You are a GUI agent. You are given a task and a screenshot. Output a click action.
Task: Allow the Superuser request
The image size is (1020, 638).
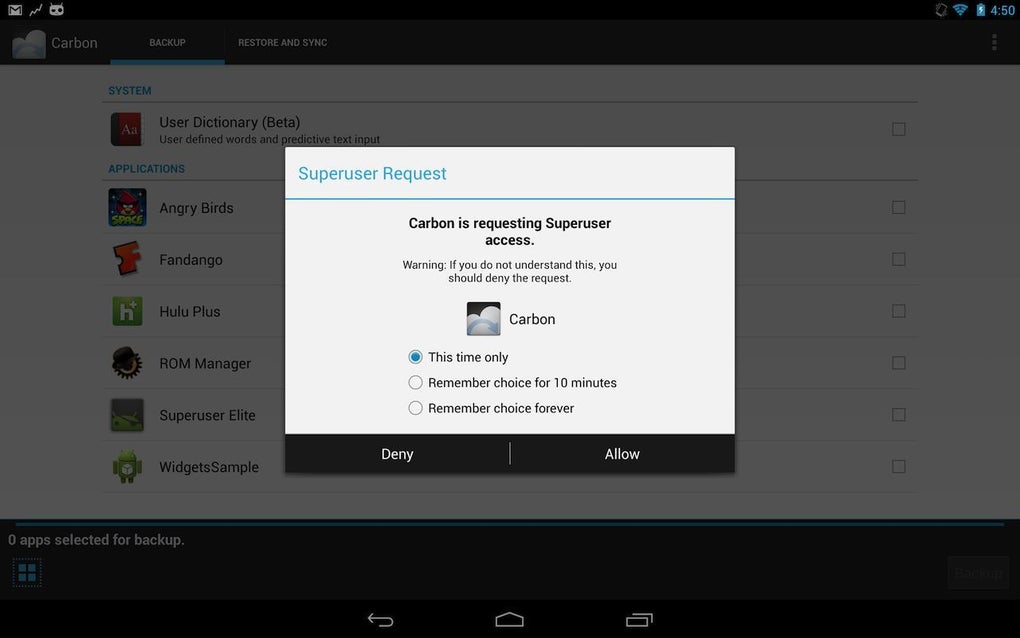[x=622, y=453]
